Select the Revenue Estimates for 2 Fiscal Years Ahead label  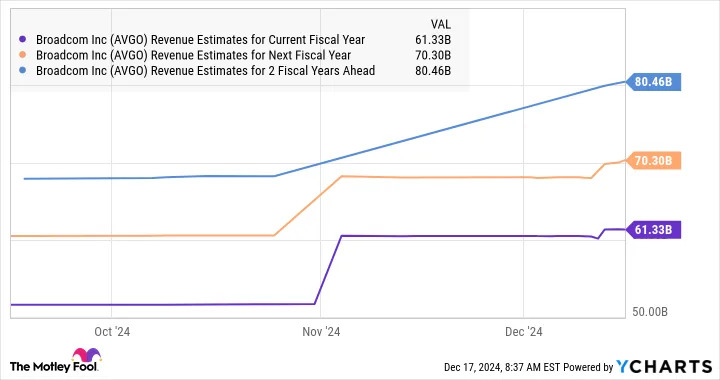pos(205,71)
